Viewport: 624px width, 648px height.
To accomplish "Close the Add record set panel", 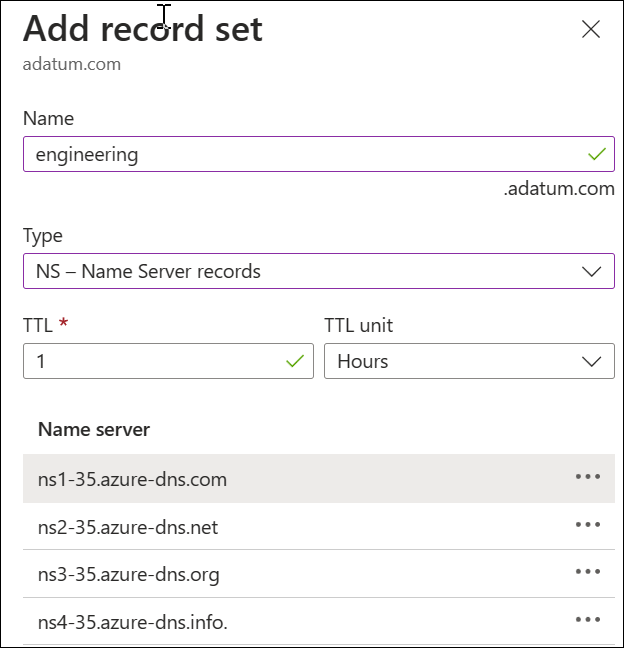I will click(x=591, y=29).
